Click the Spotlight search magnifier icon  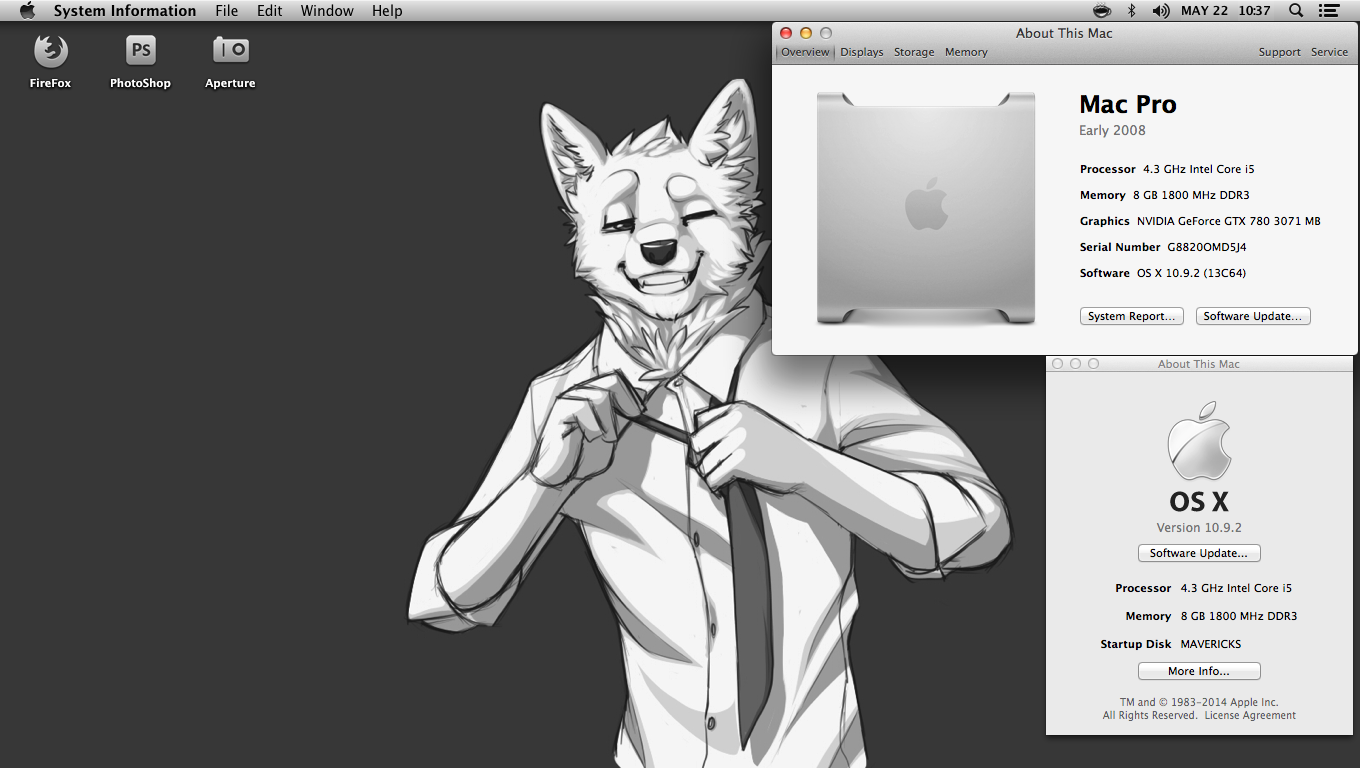click(x=1296, y=11)
